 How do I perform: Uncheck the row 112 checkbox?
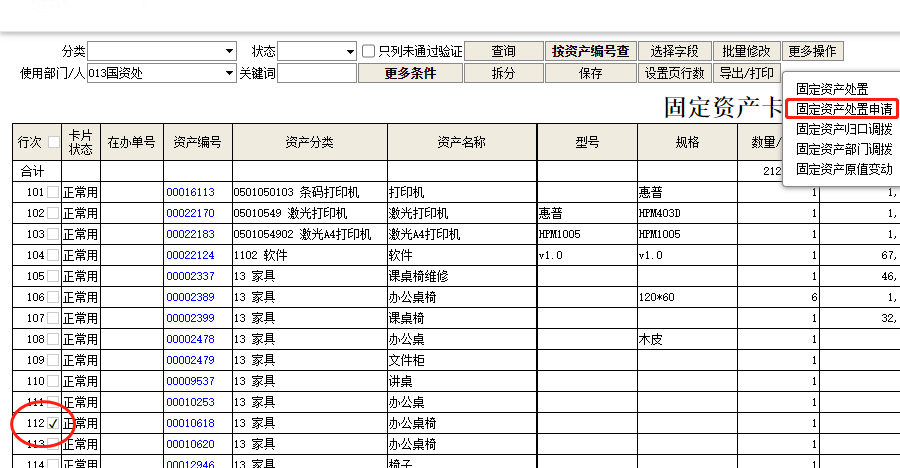(x=53, y=424)
